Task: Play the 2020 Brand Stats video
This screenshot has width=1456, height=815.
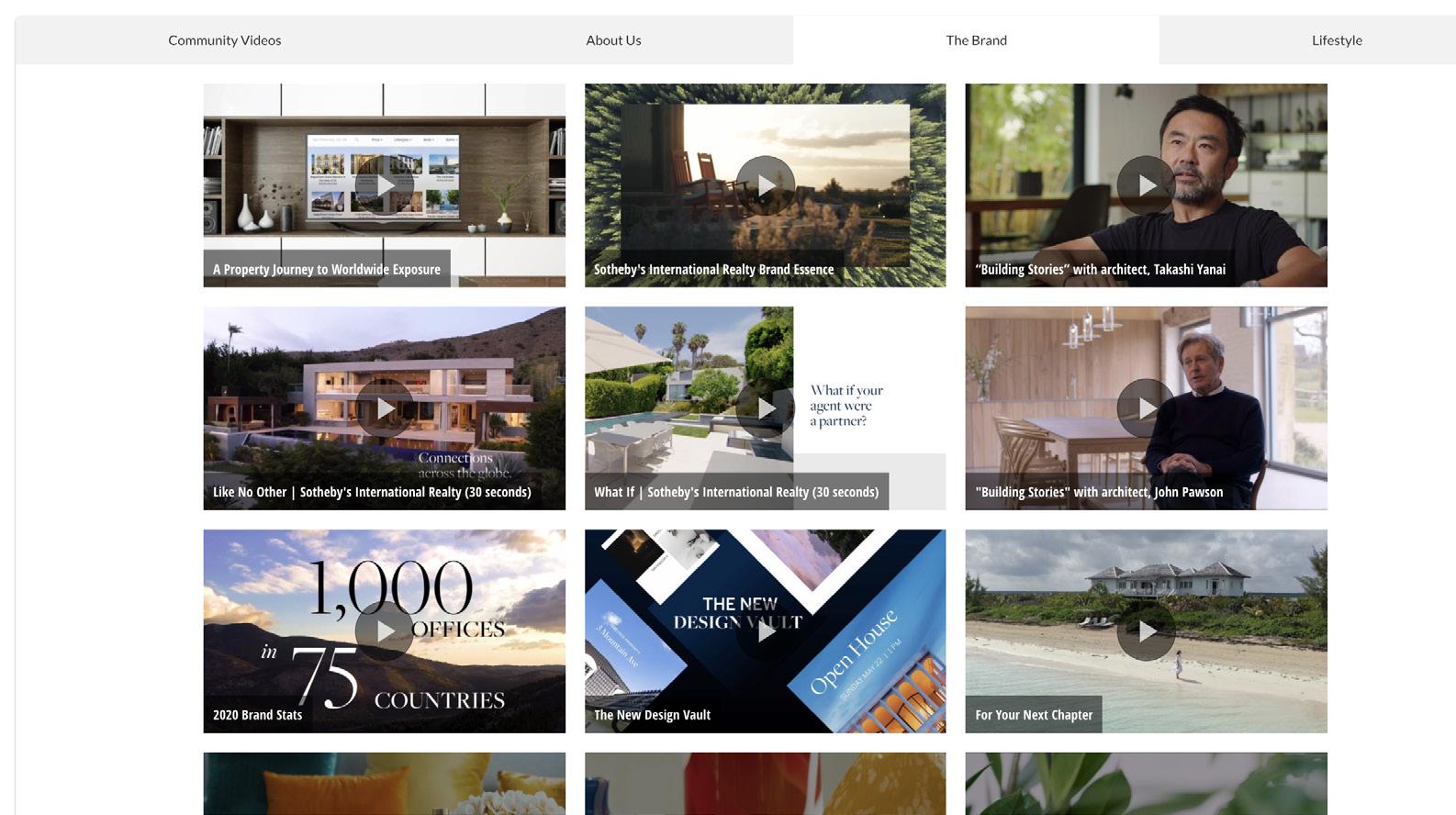Action: tap(384, 631)
